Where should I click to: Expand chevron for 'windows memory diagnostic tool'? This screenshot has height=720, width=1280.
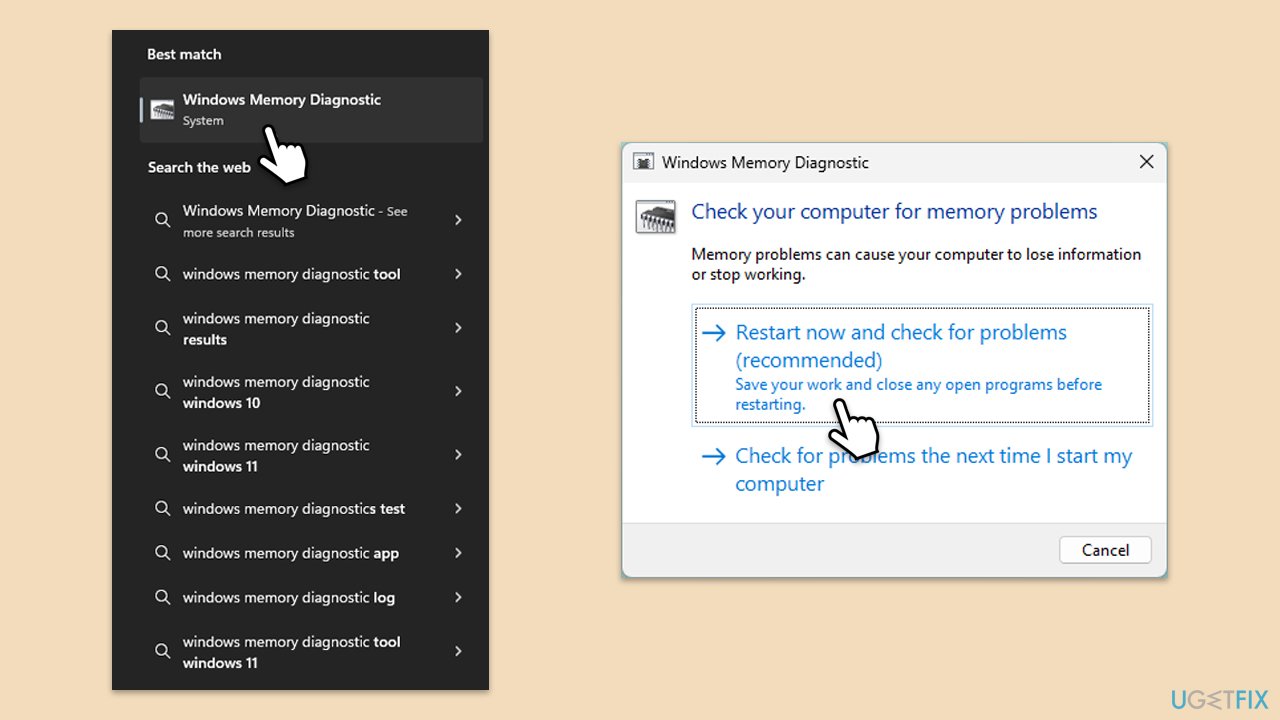[x=458, y=274]
